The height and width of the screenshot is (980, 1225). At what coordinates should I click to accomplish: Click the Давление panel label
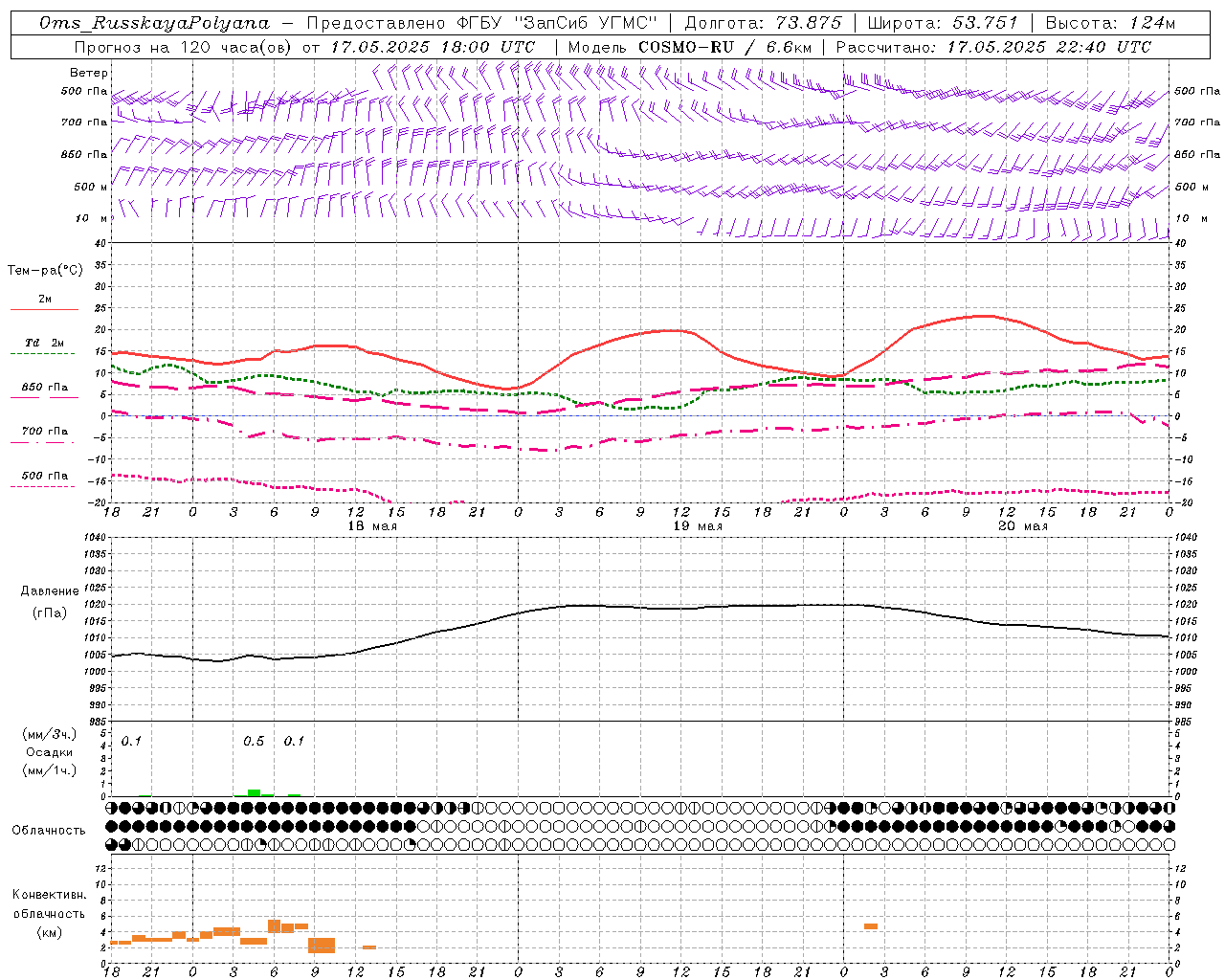[x=50, y=591]
